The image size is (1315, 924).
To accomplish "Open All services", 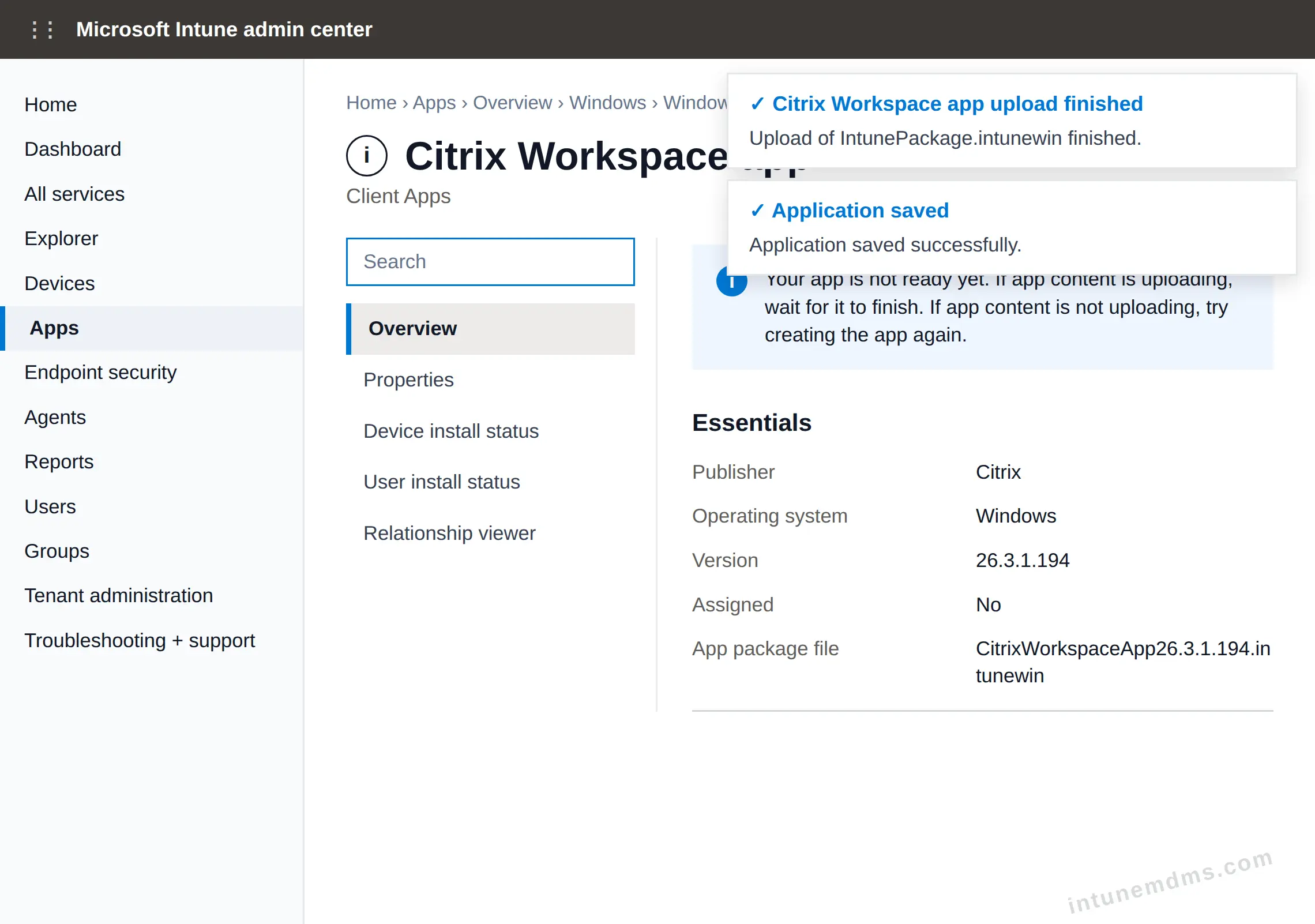I will [152, 194].
